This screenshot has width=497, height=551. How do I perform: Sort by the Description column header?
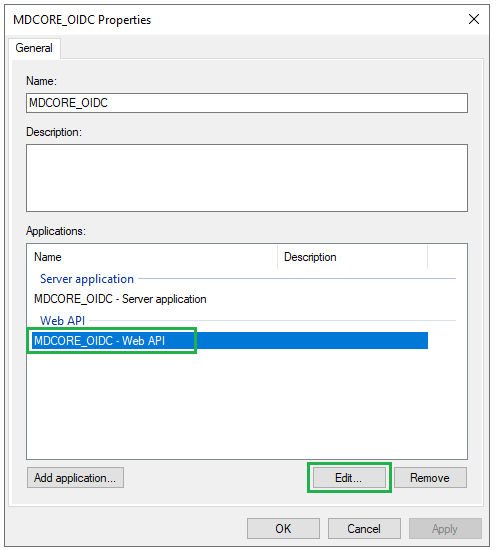(x=353, y=257)
